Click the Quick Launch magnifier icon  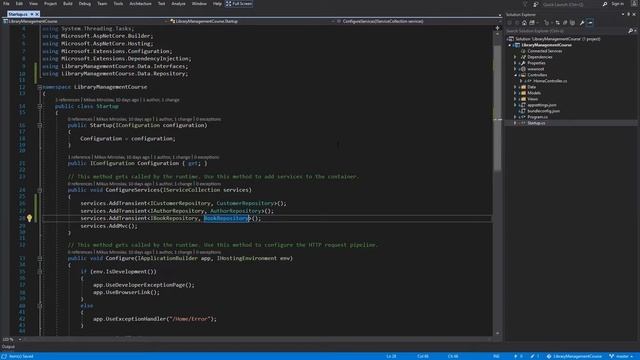click(x=605, y=4)
